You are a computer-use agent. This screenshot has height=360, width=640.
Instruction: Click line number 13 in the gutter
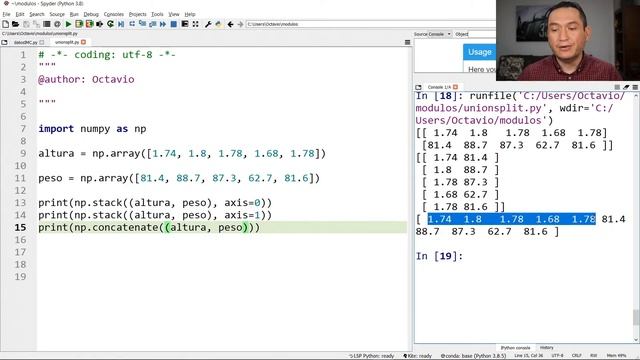coord(20,203)
